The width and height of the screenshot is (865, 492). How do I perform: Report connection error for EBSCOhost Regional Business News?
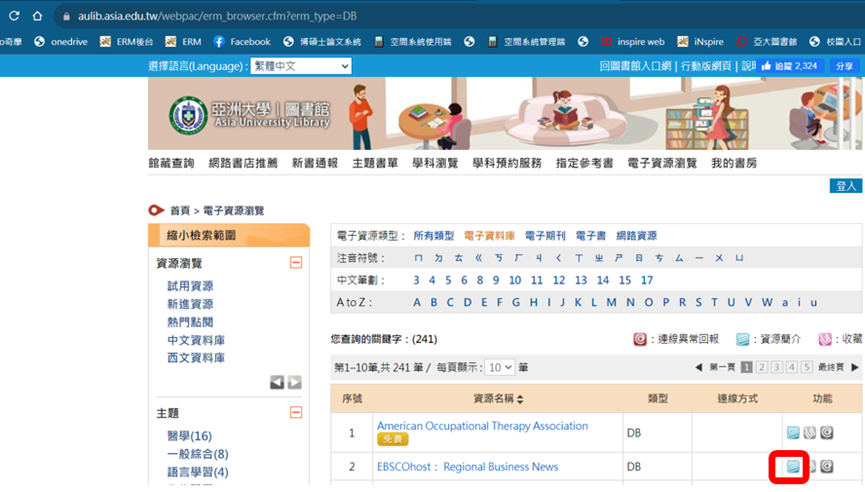pyautogui.click(x=826, y=467)
